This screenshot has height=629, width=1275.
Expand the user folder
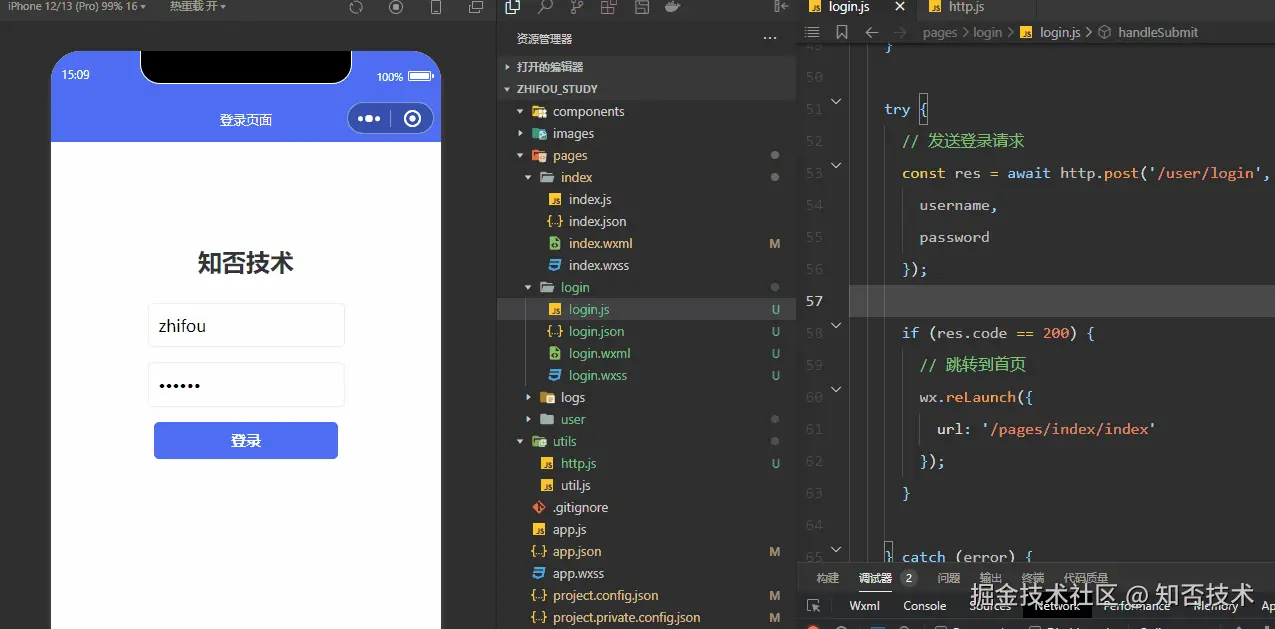click(x=573, y=419)
